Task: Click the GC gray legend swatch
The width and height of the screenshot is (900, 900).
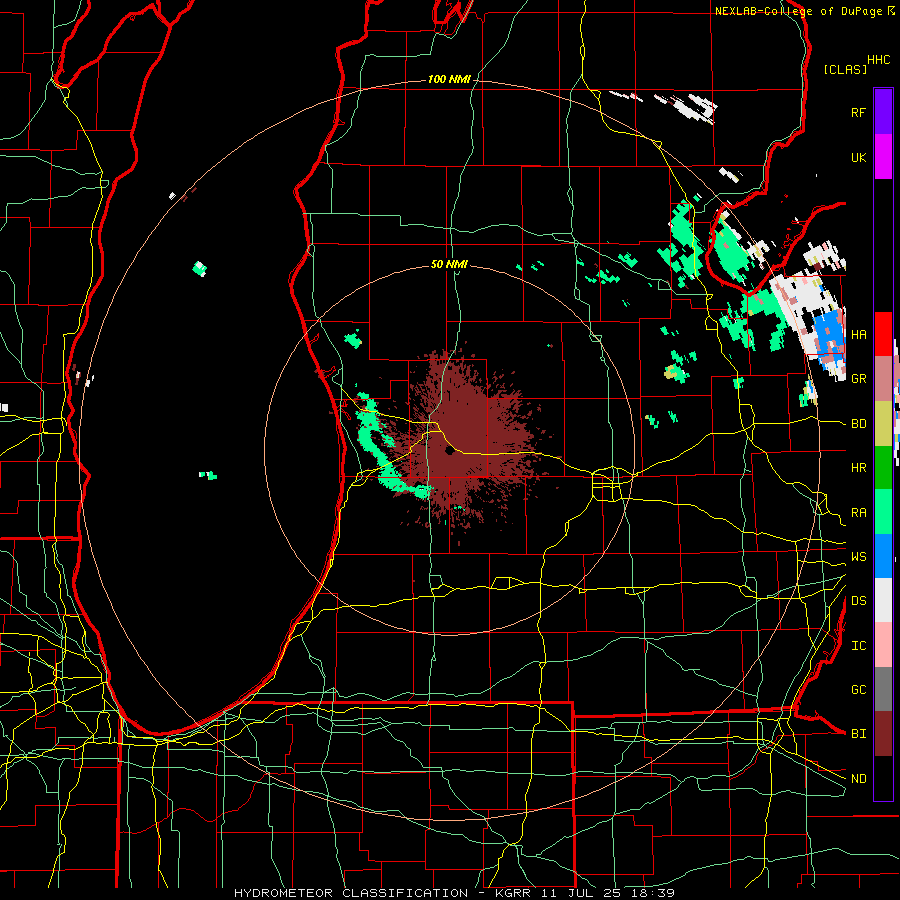Action: 883,689
